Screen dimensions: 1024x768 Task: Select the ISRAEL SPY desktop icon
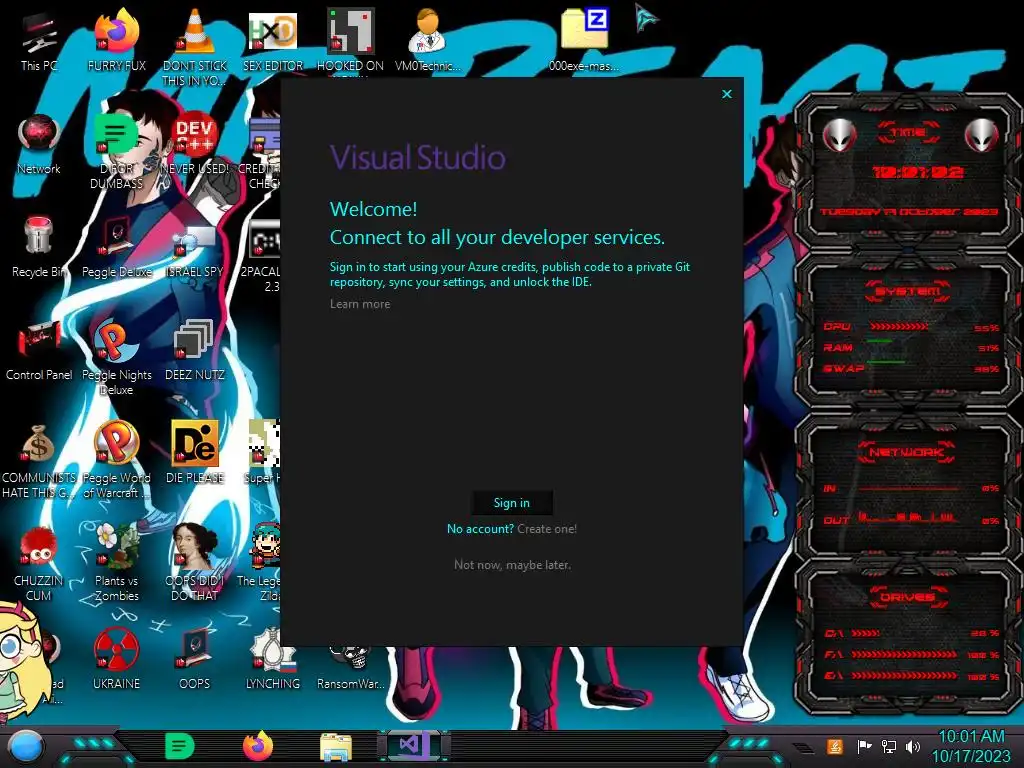point(195,251)
